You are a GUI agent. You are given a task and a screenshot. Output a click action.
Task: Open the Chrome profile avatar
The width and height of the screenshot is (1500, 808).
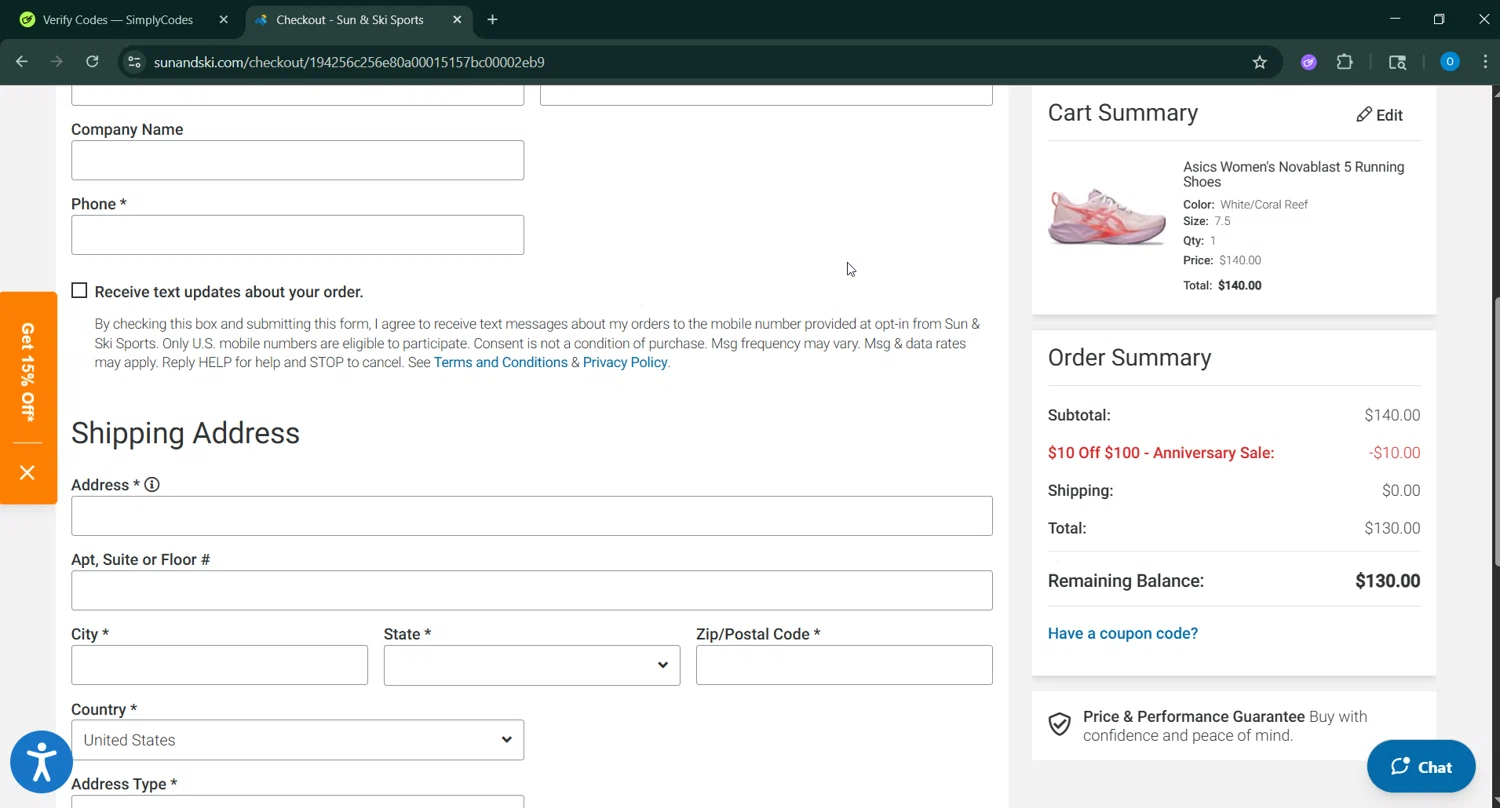point(1449,62)
